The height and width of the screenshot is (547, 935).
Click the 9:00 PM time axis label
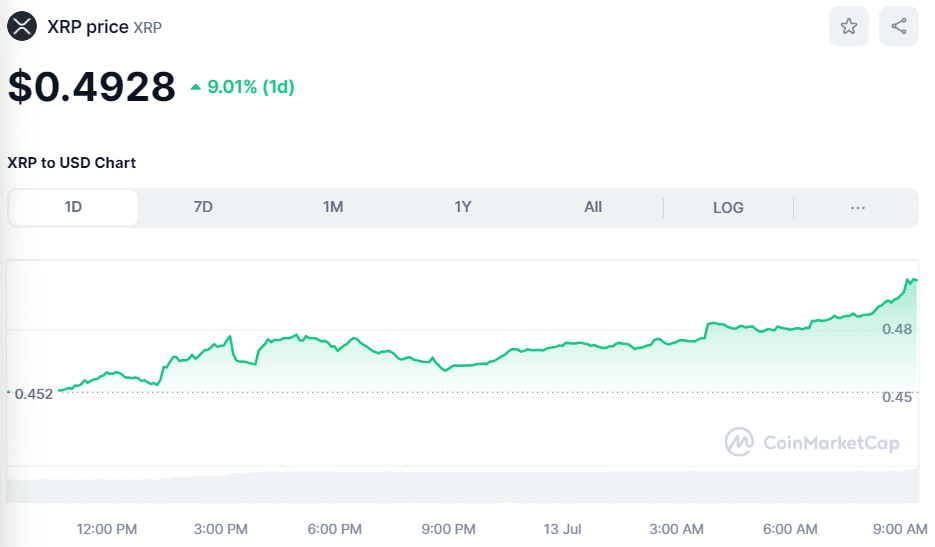point(448,529)
